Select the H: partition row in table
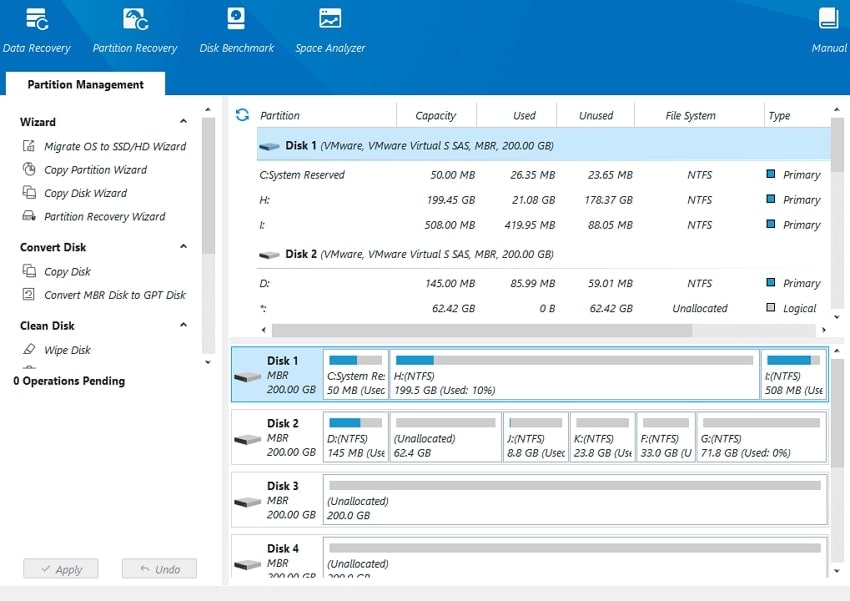The width and height of the screenshot is (850, 601). [543, 199]
